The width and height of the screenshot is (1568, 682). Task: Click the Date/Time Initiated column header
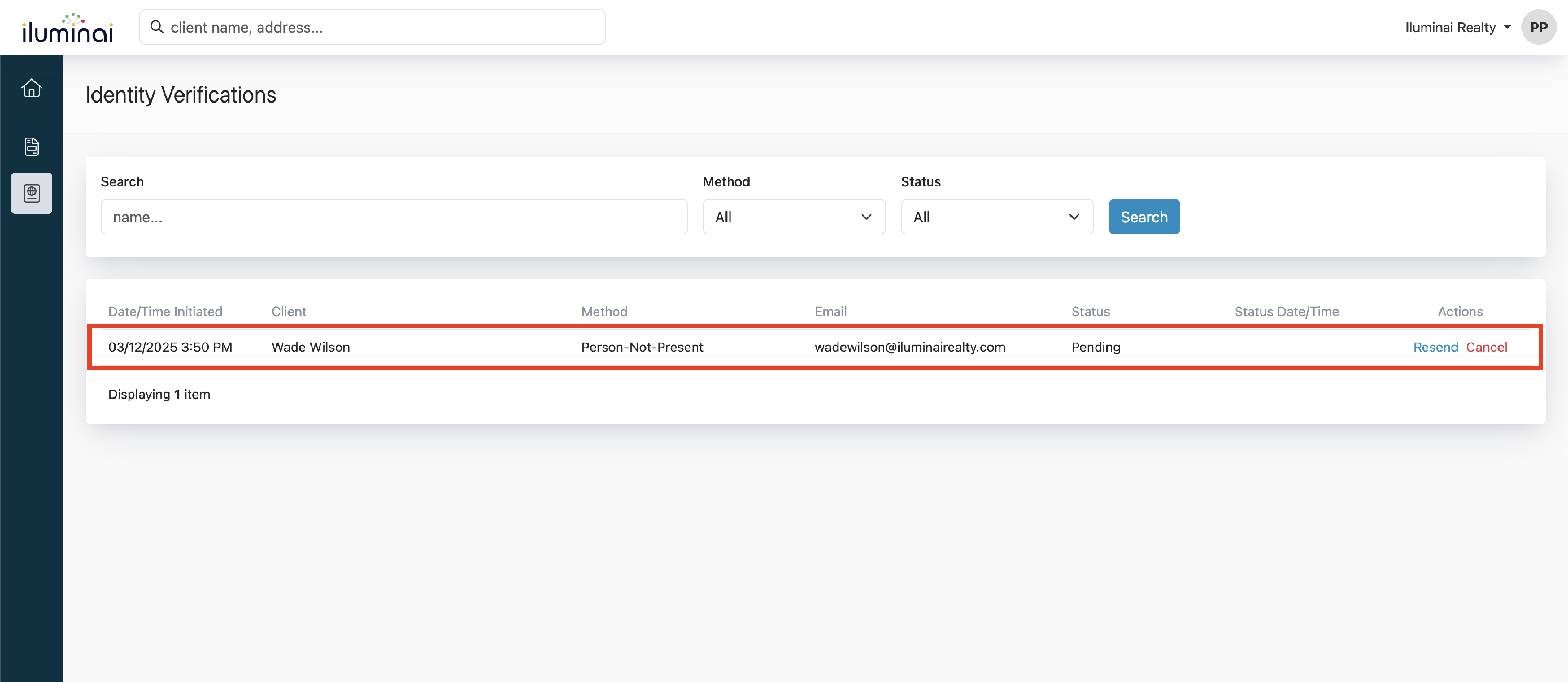click(165, 312)
